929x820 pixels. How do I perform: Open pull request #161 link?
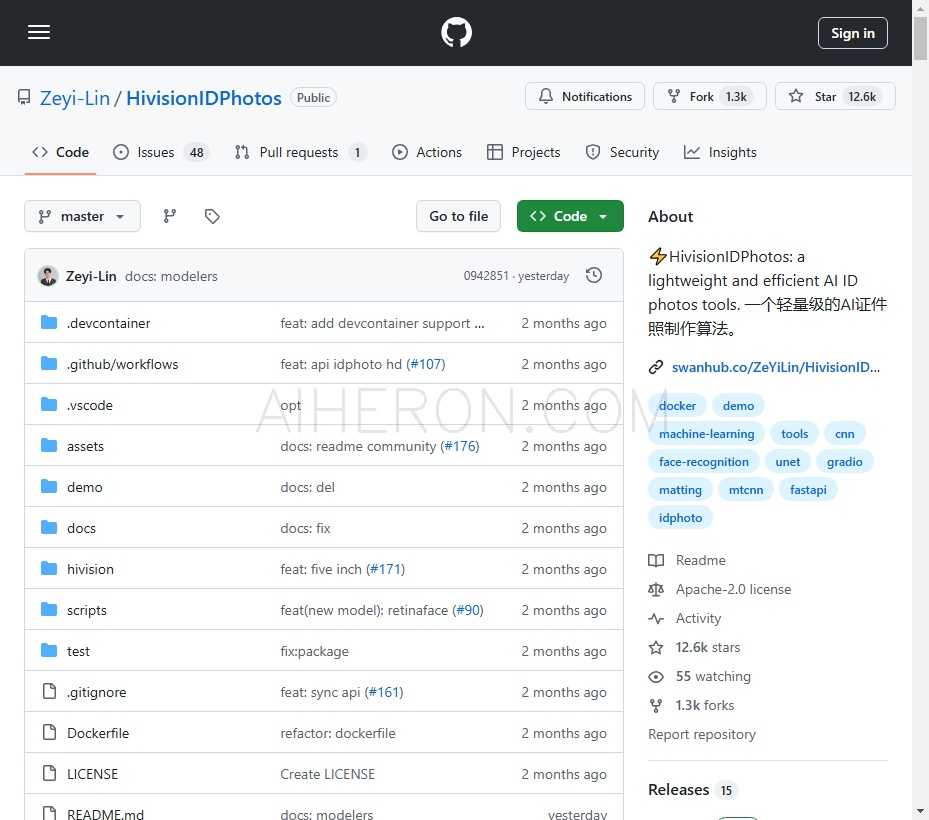384,692
